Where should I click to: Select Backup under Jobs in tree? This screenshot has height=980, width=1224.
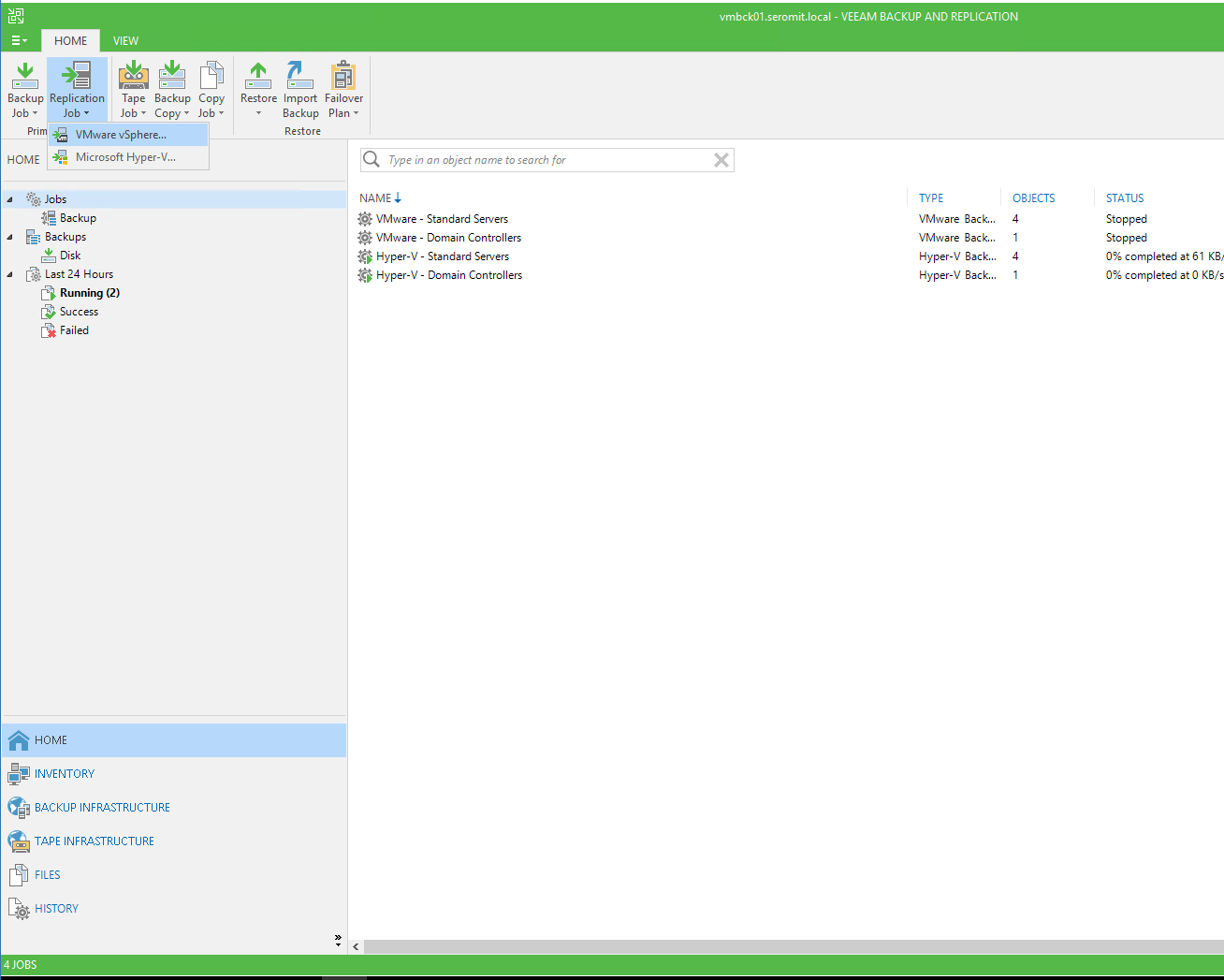click(x=78, y=218)
